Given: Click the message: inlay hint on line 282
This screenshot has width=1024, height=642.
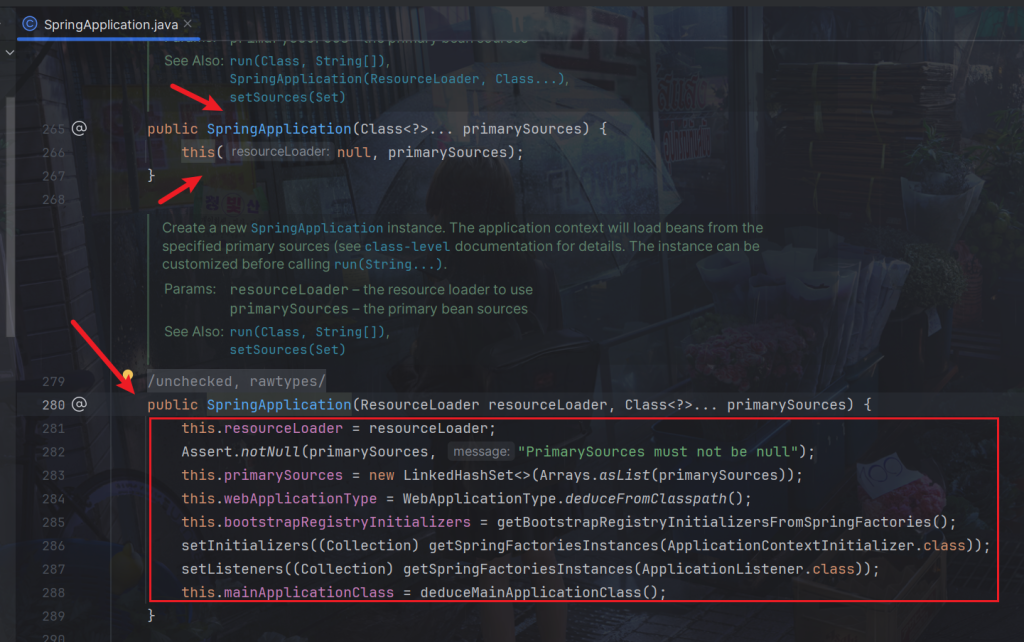Looking at the screenshot, I should 480,452.
